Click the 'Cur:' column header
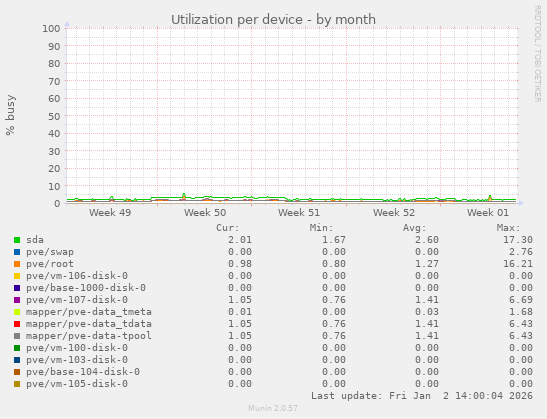The image size is (547, 419). (x=227, y=228)
